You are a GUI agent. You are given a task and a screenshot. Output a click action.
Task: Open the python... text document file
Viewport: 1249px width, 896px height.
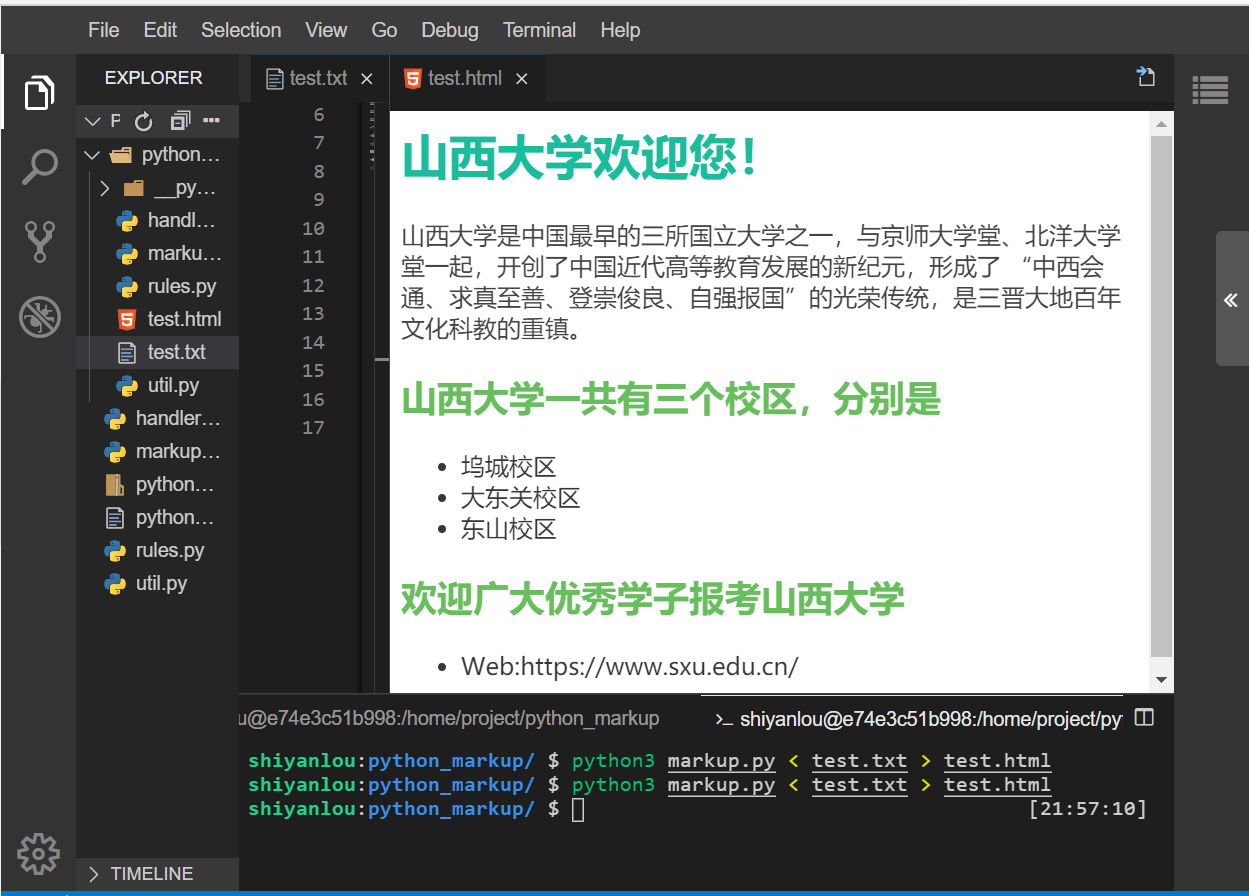[157, 518]
